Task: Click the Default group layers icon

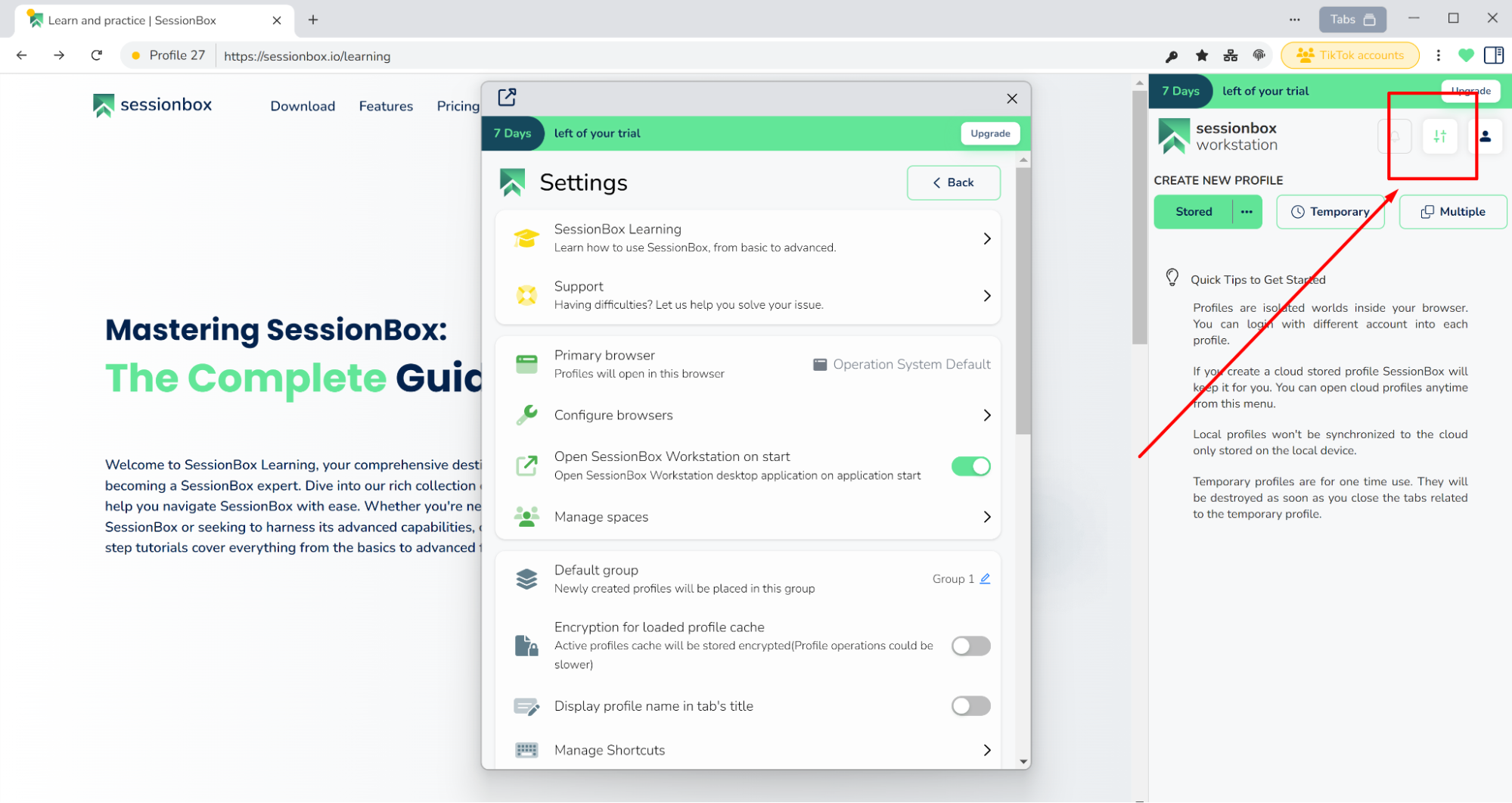Action: 526,579
